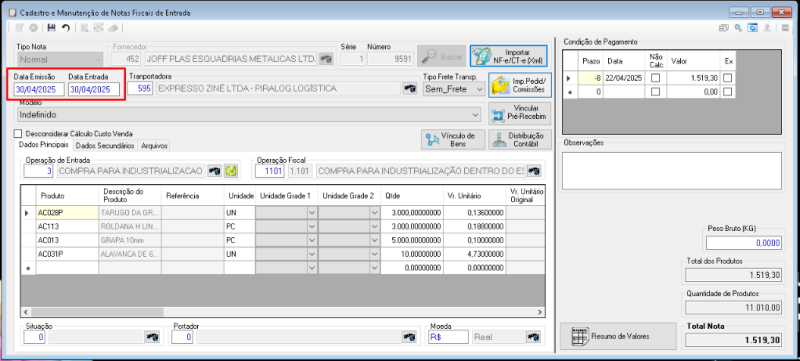The height and width of the screenshot is (361, 800).
Task: Click the Buscar search button
Action: 442,57
